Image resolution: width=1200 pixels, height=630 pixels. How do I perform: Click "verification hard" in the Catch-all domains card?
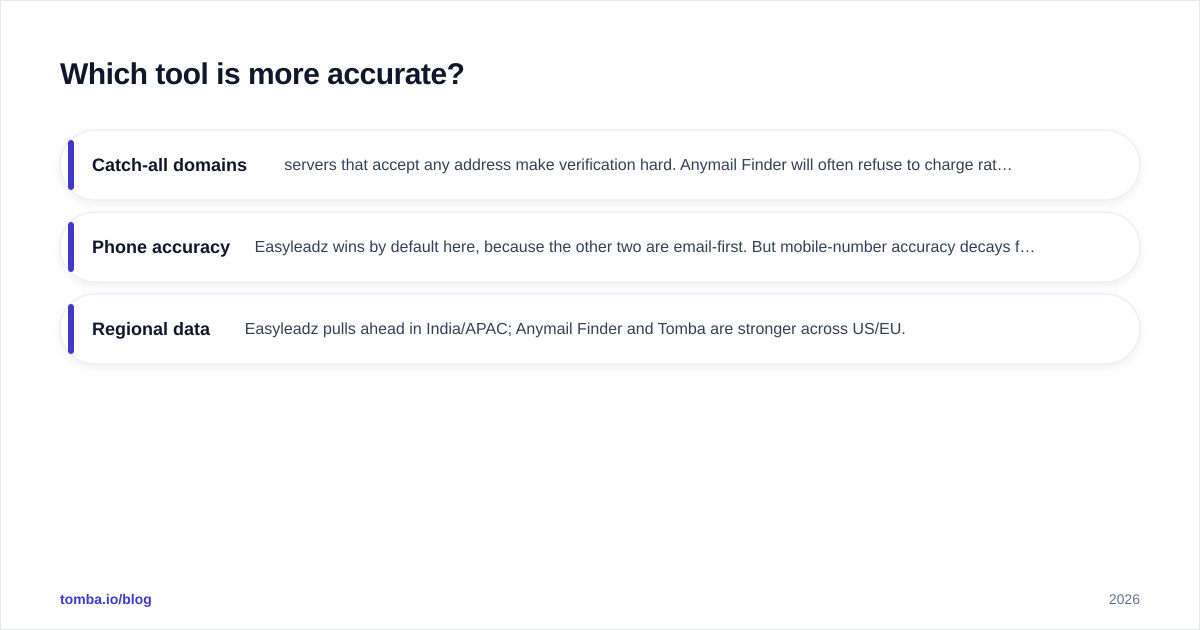[x=615, y=165]
